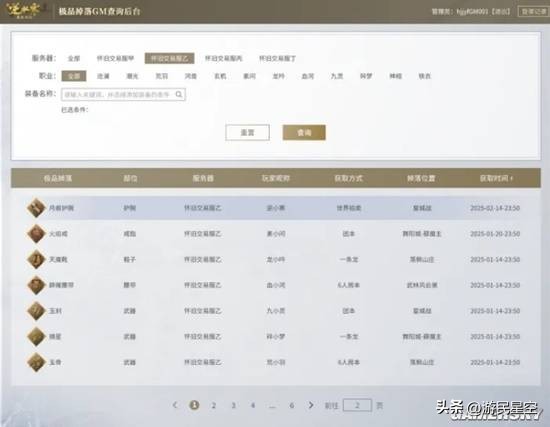Filter by class 铁衣

pos(425,76)
